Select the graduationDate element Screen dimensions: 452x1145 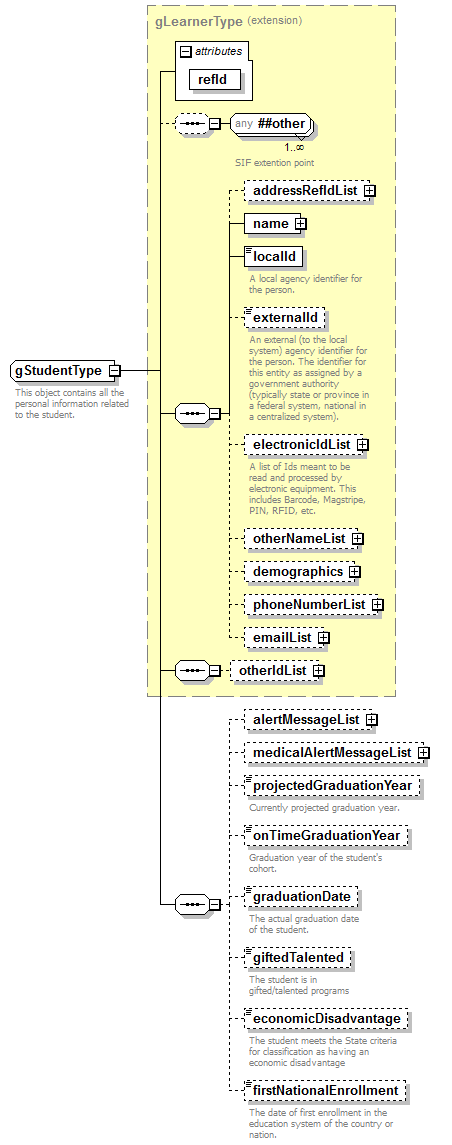tap(301, 896)
